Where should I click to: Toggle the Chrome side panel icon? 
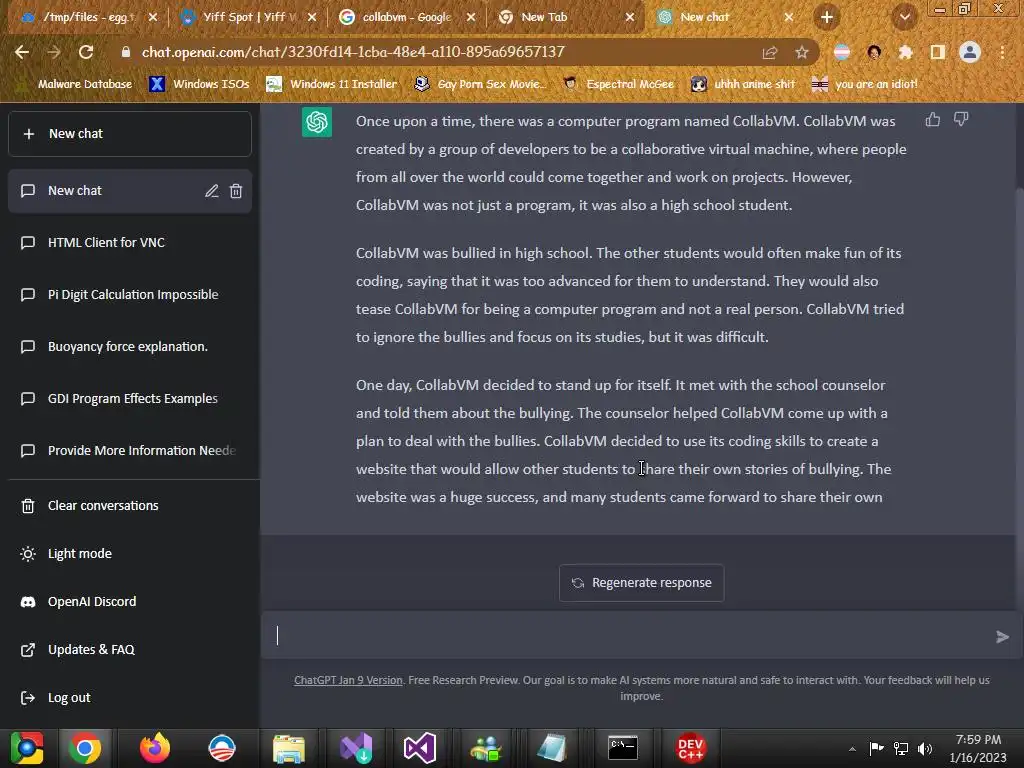(938, 53)
